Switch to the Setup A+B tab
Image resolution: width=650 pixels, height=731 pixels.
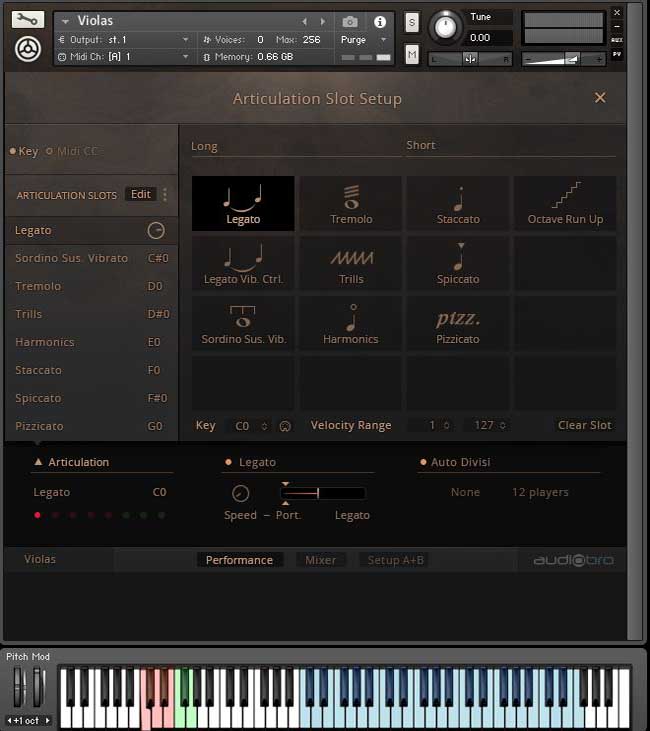pyautogui.click(x=395, y=560)
